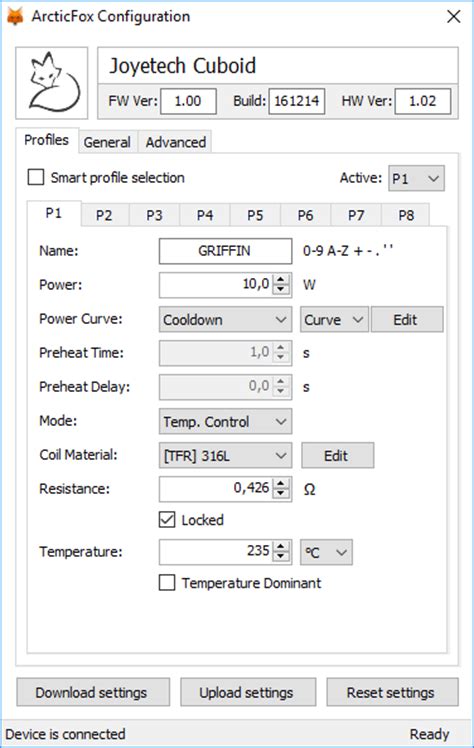Click Download settings button

(93, 692)
